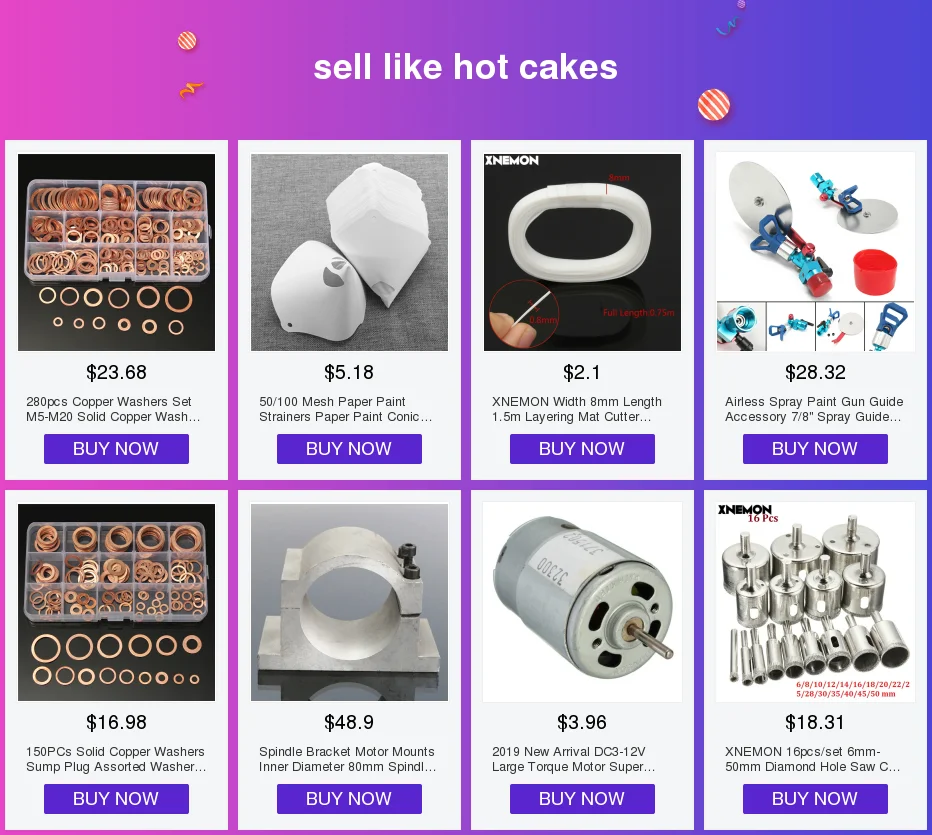Open the aluminum spindle bracket image
Viewport: 932px width, 835px height.
(350, 602)
